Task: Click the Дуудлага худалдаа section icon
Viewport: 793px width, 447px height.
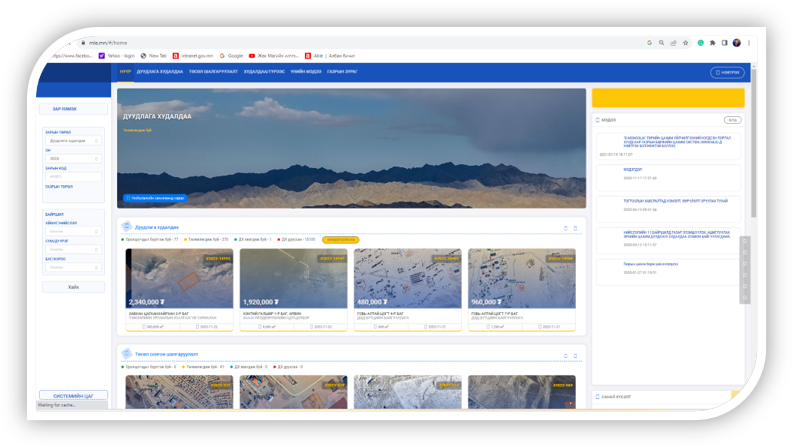Action: pyautogui.click(x=127, y=227)
